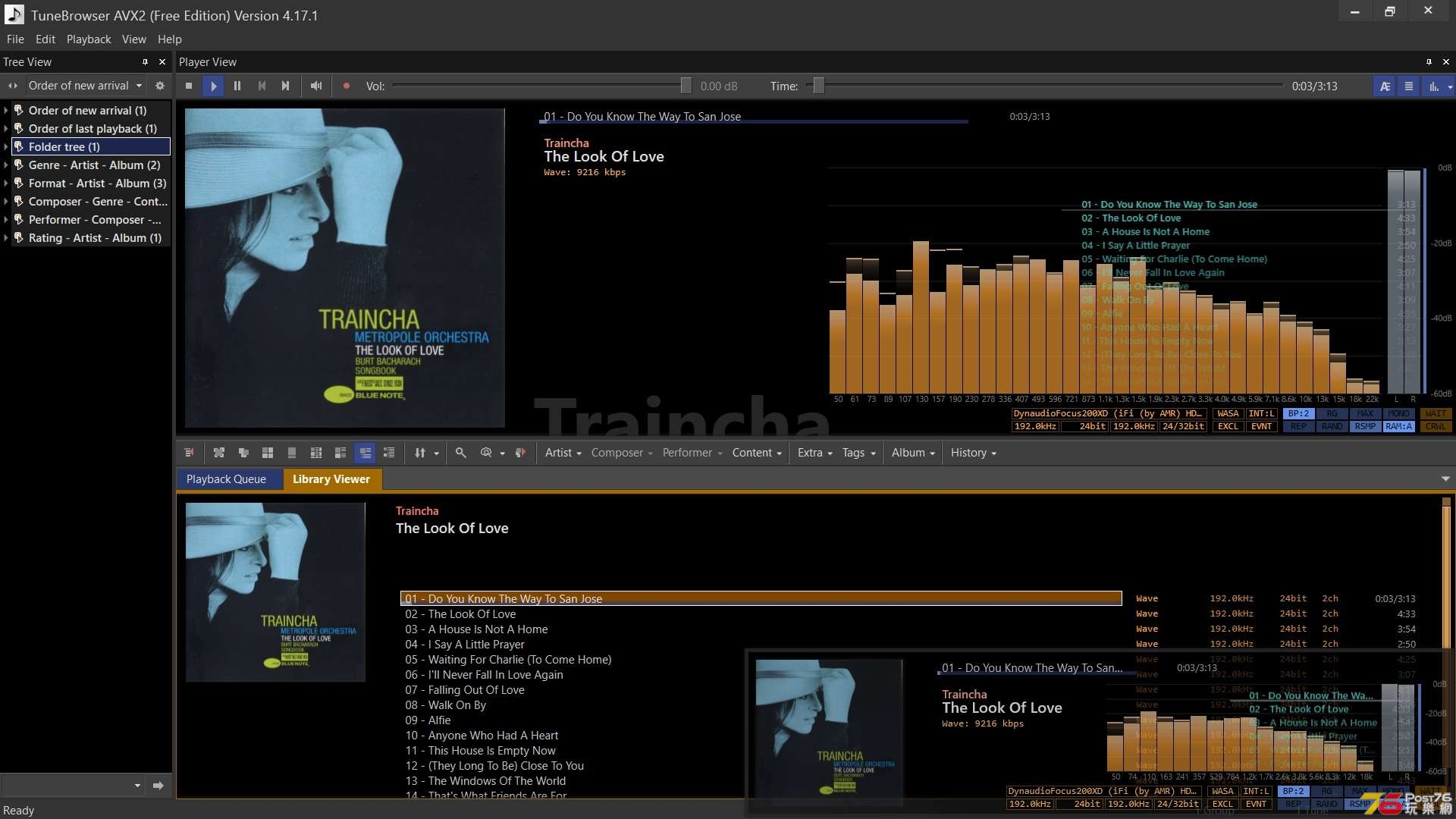Open the Edit menu

click(45, 39)
